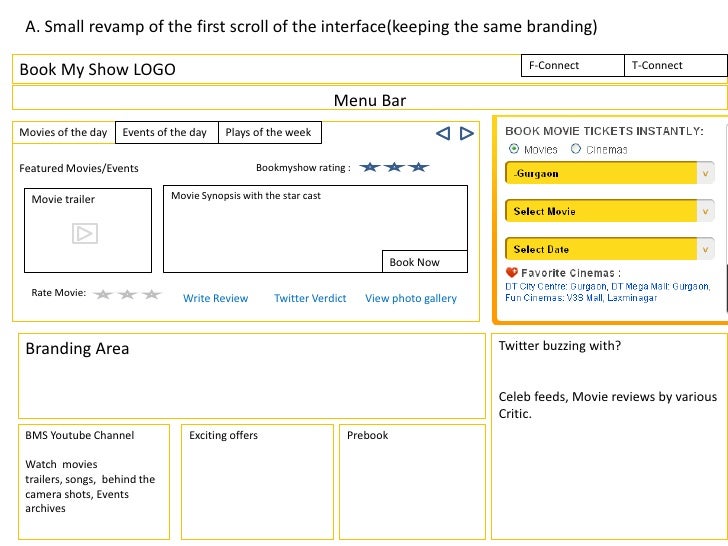Open DT Mega Mall: Gurgaon cinema link

[660, 286]
